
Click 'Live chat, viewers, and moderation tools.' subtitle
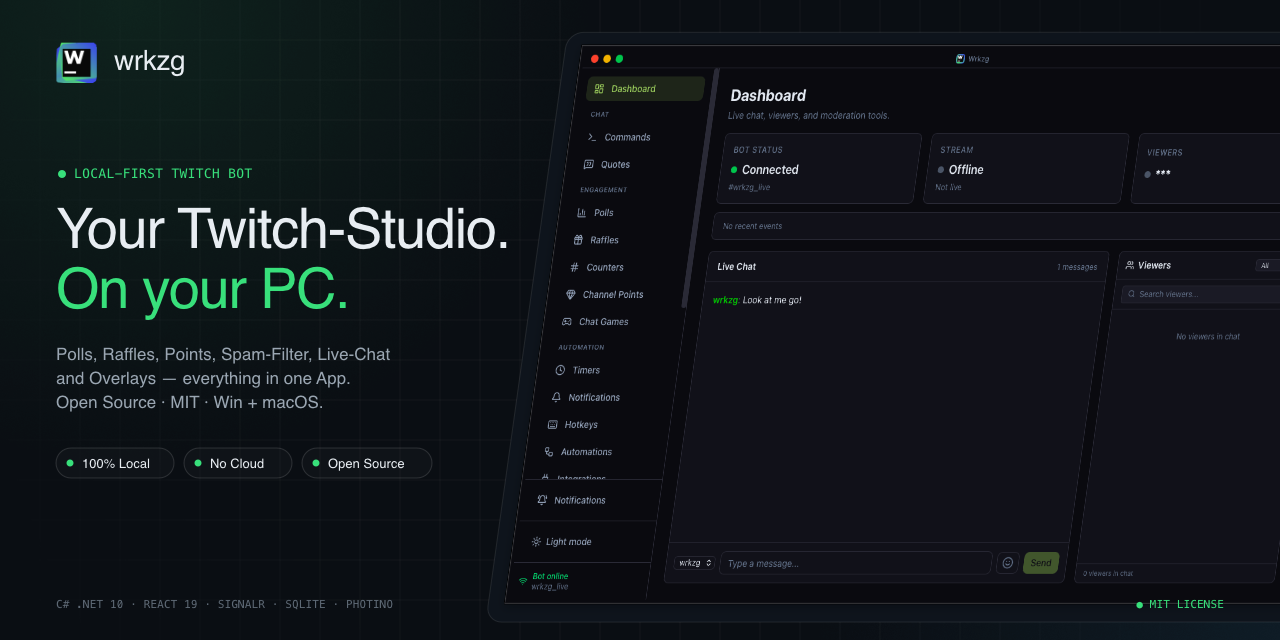(x=808, y=116)
